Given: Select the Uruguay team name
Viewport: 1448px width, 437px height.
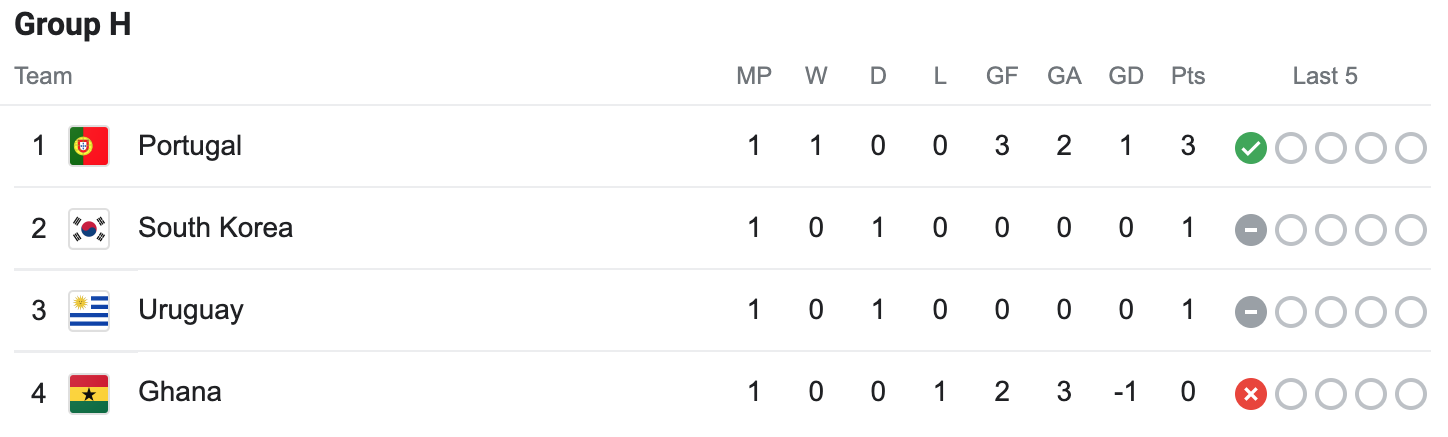Looking at the screenshot, I should point(191,310).
